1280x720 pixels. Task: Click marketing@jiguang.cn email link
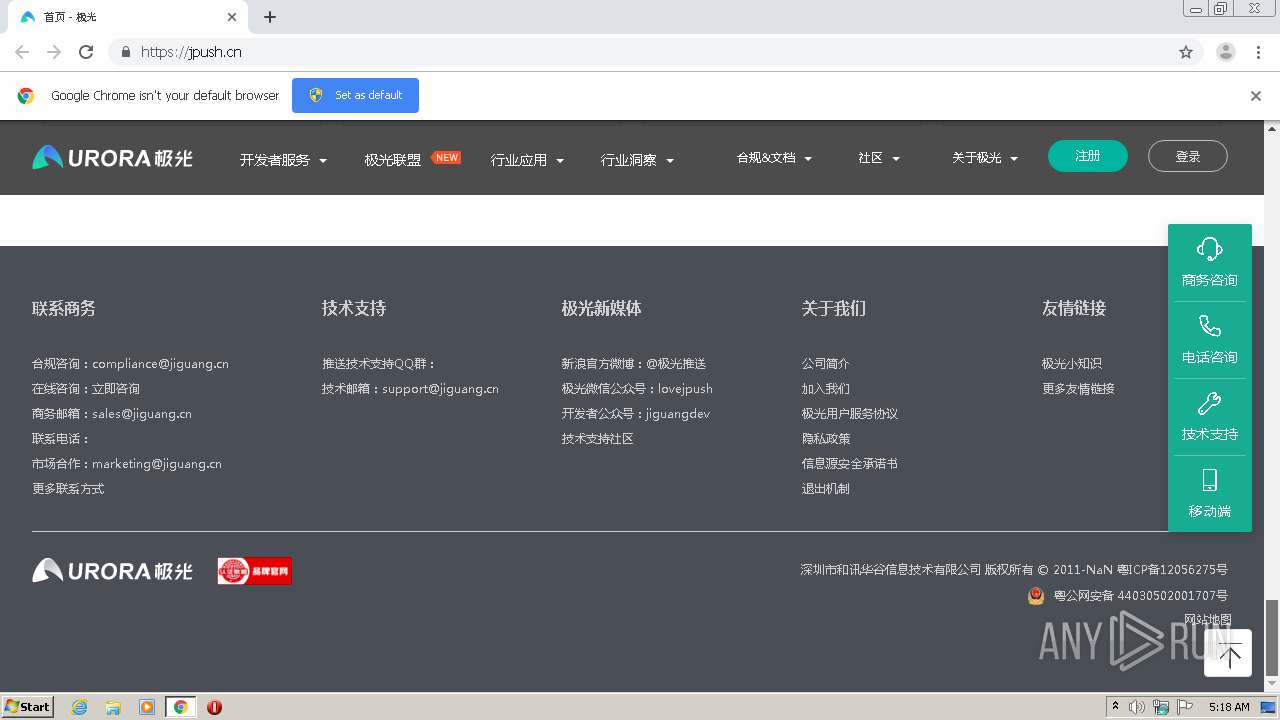(x=157, y=464)
